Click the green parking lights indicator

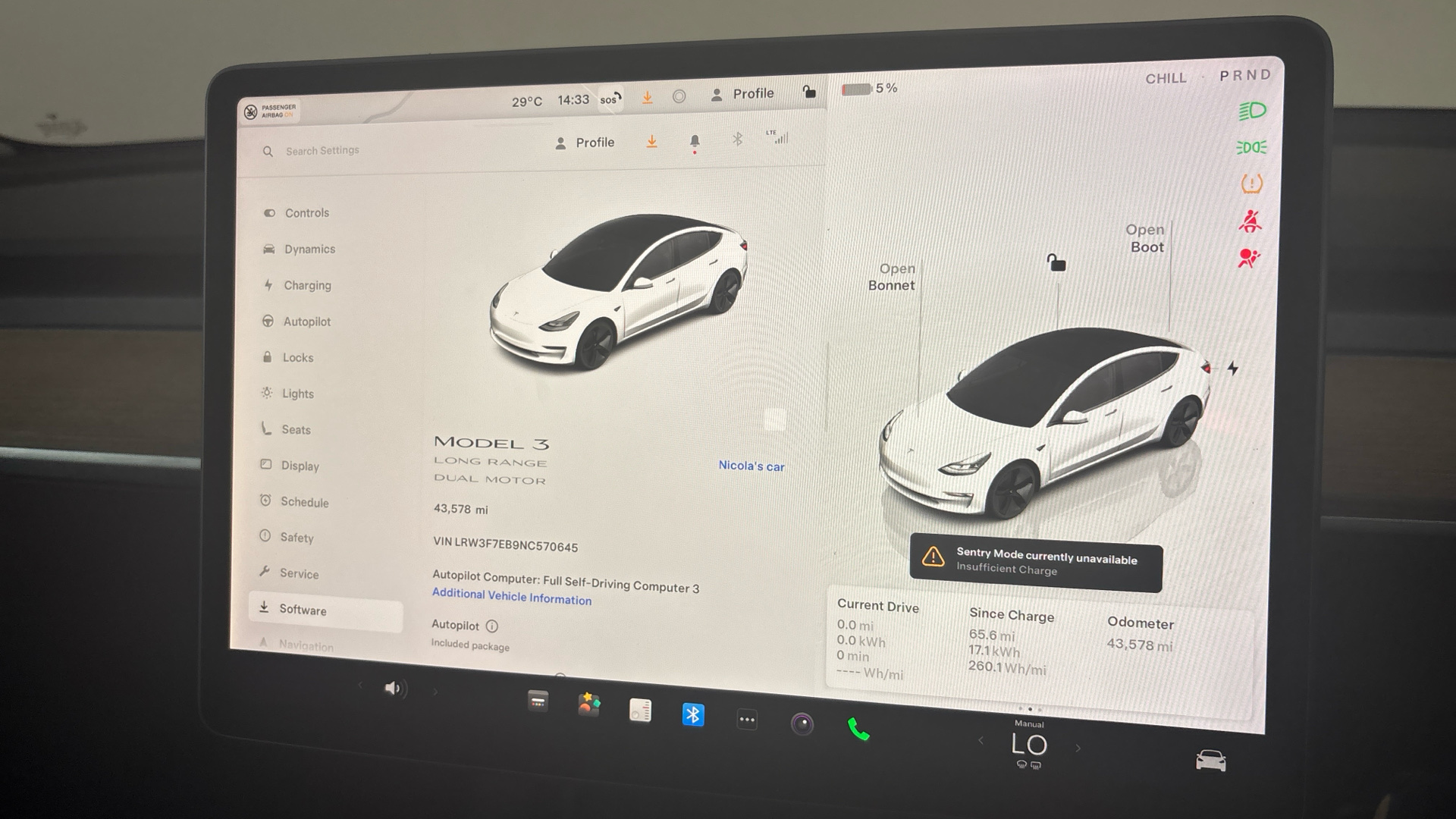1251,147
